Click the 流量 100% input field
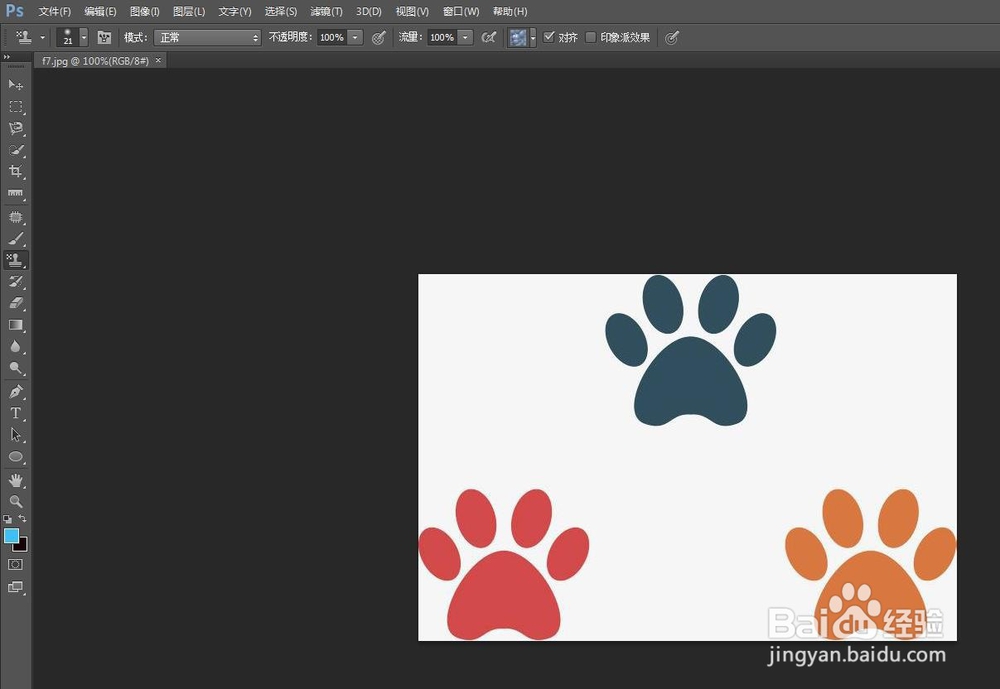1000x689 pixels. pyautogui.click(x=442, y=38)
